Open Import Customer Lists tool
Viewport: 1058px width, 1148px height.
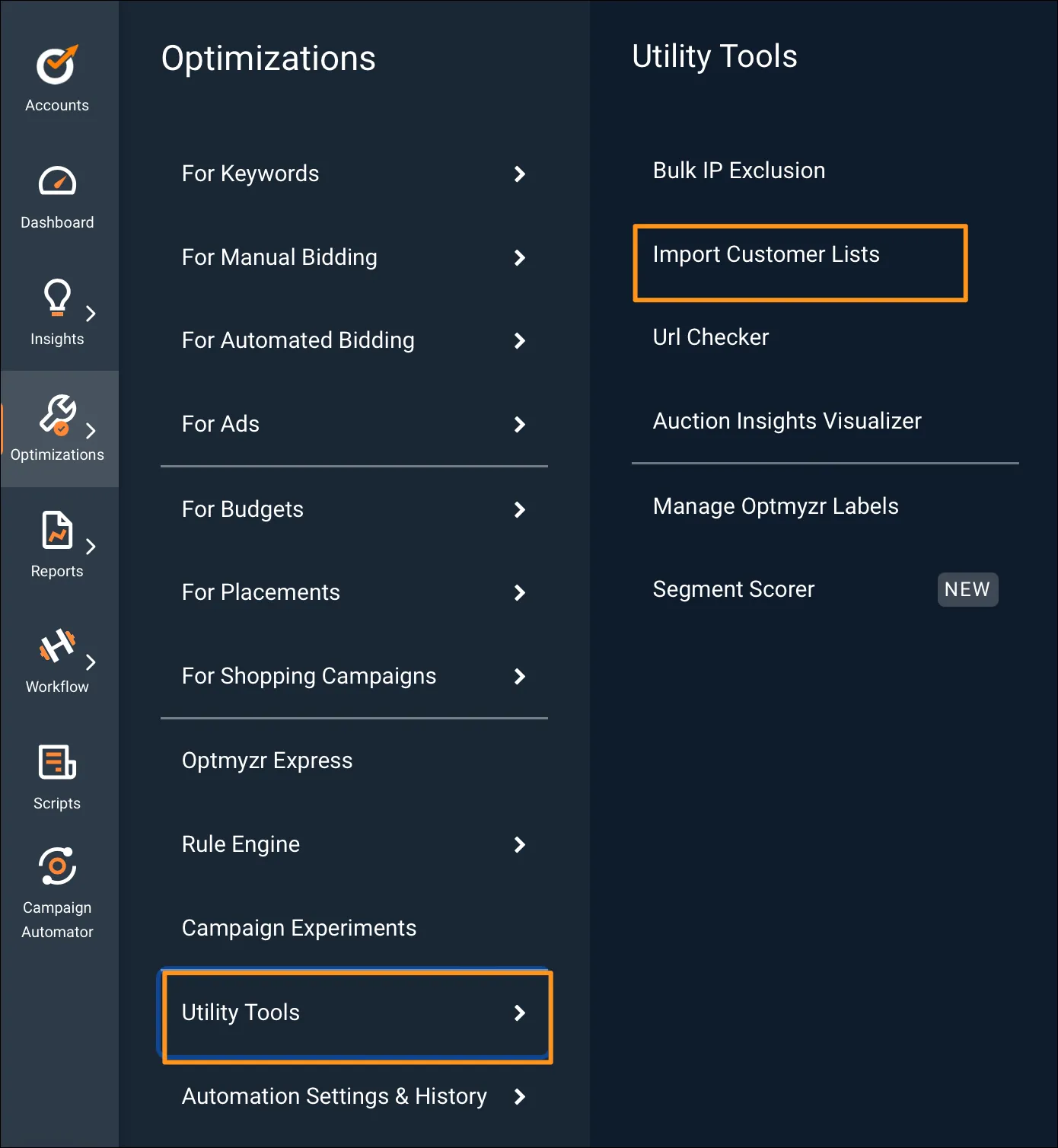pos(766,254)
